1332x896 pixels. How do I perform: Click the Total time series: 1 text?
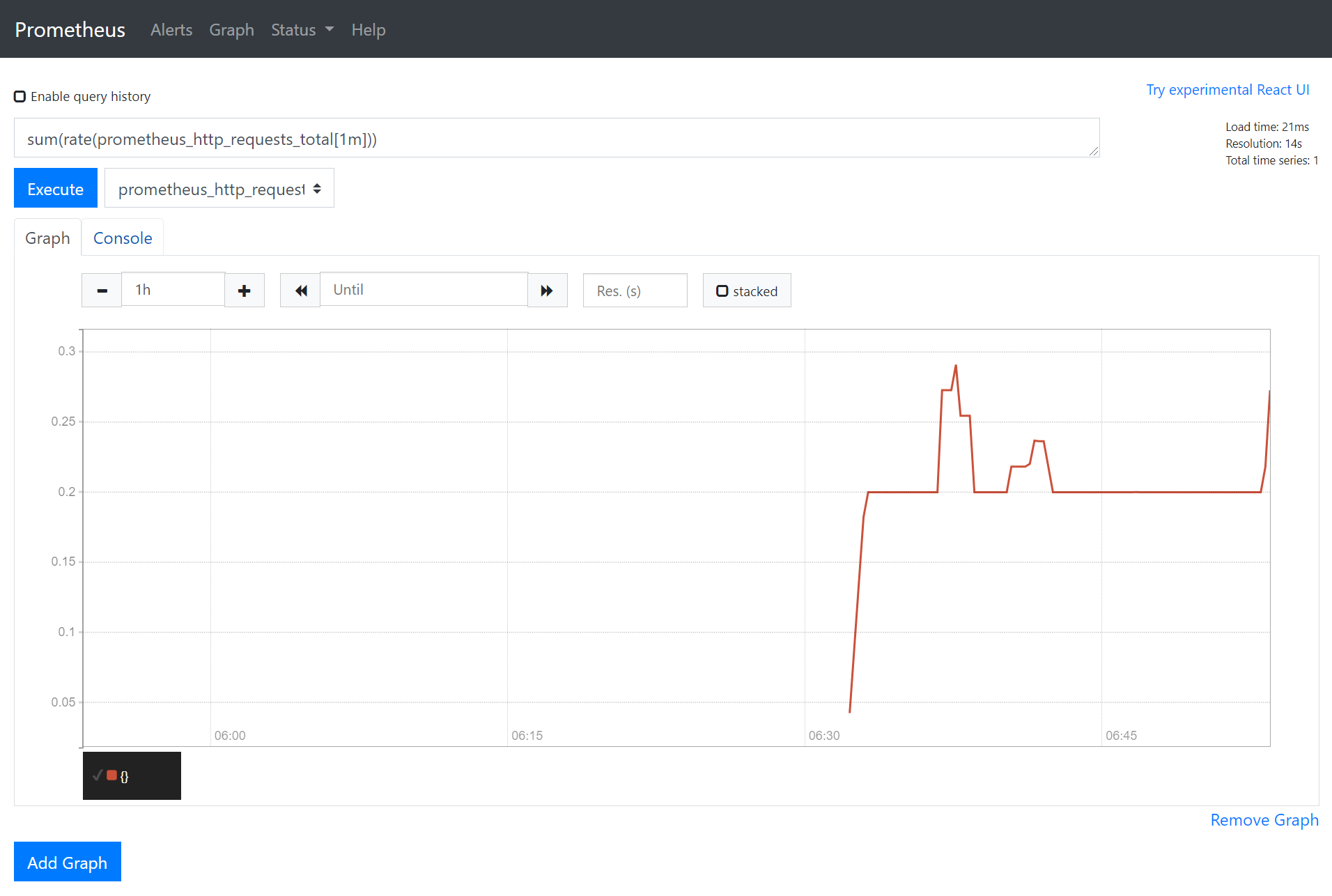pos(1272,160)
